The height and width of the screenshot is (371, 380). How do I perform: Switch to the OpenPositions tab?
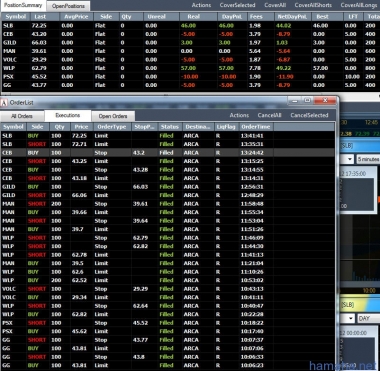tap(68, 6)
